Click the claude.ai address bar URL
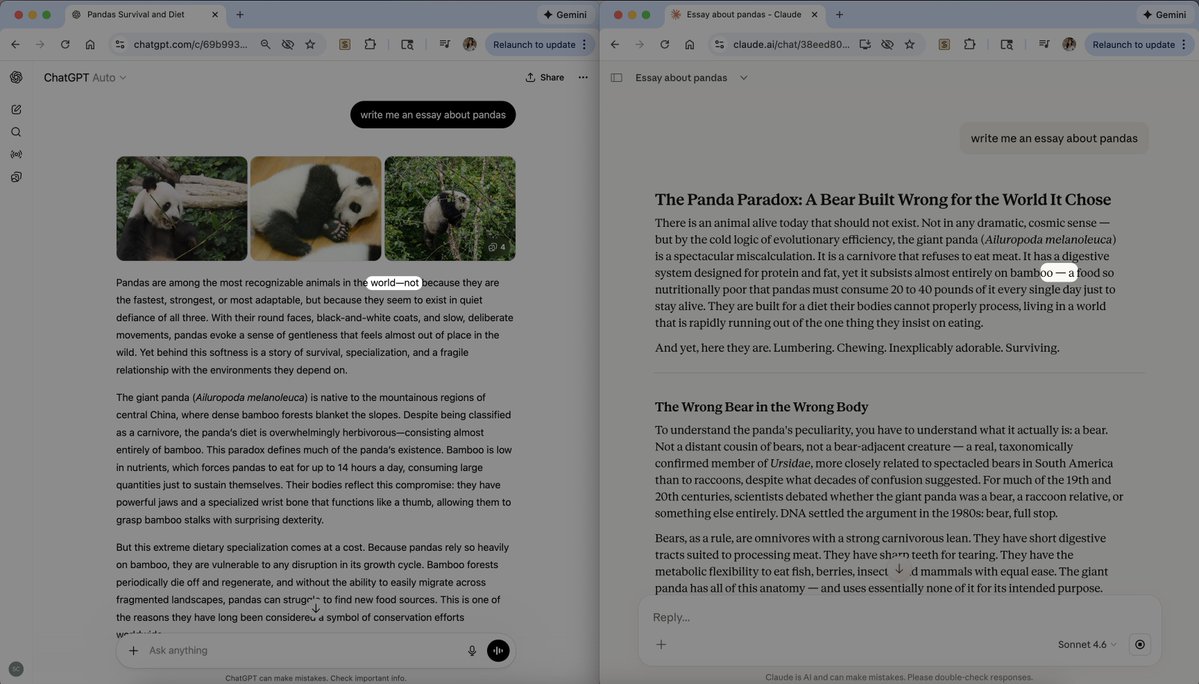Viewport: 1199px width, 684px height. coord(791,44)
